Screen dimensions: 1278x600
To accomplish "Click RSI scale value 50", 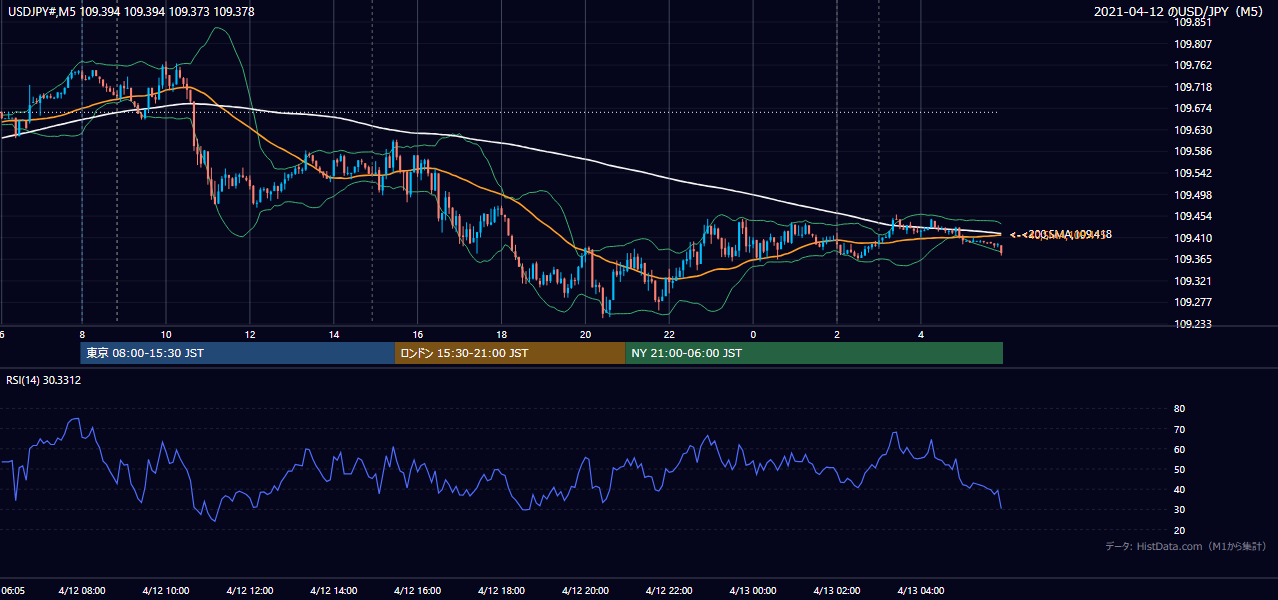I will [x=1179, y=469].
